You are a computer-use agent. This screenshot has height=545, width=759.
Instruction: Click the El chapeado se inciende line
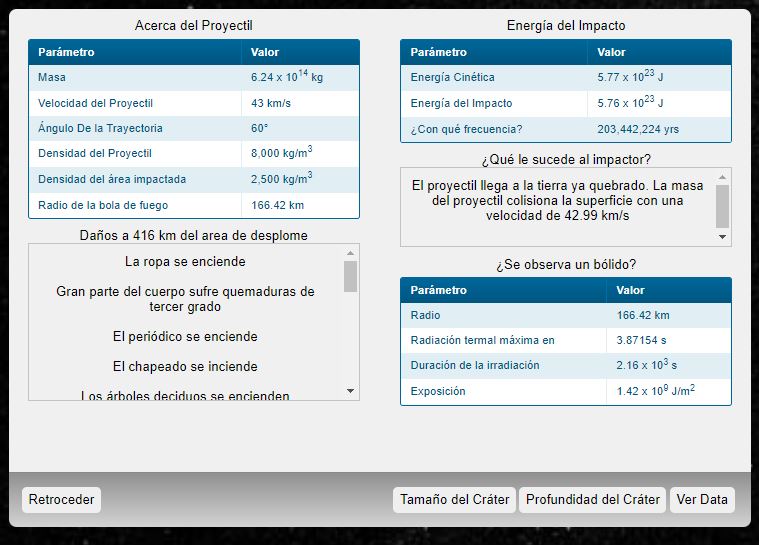pos(185,366)
